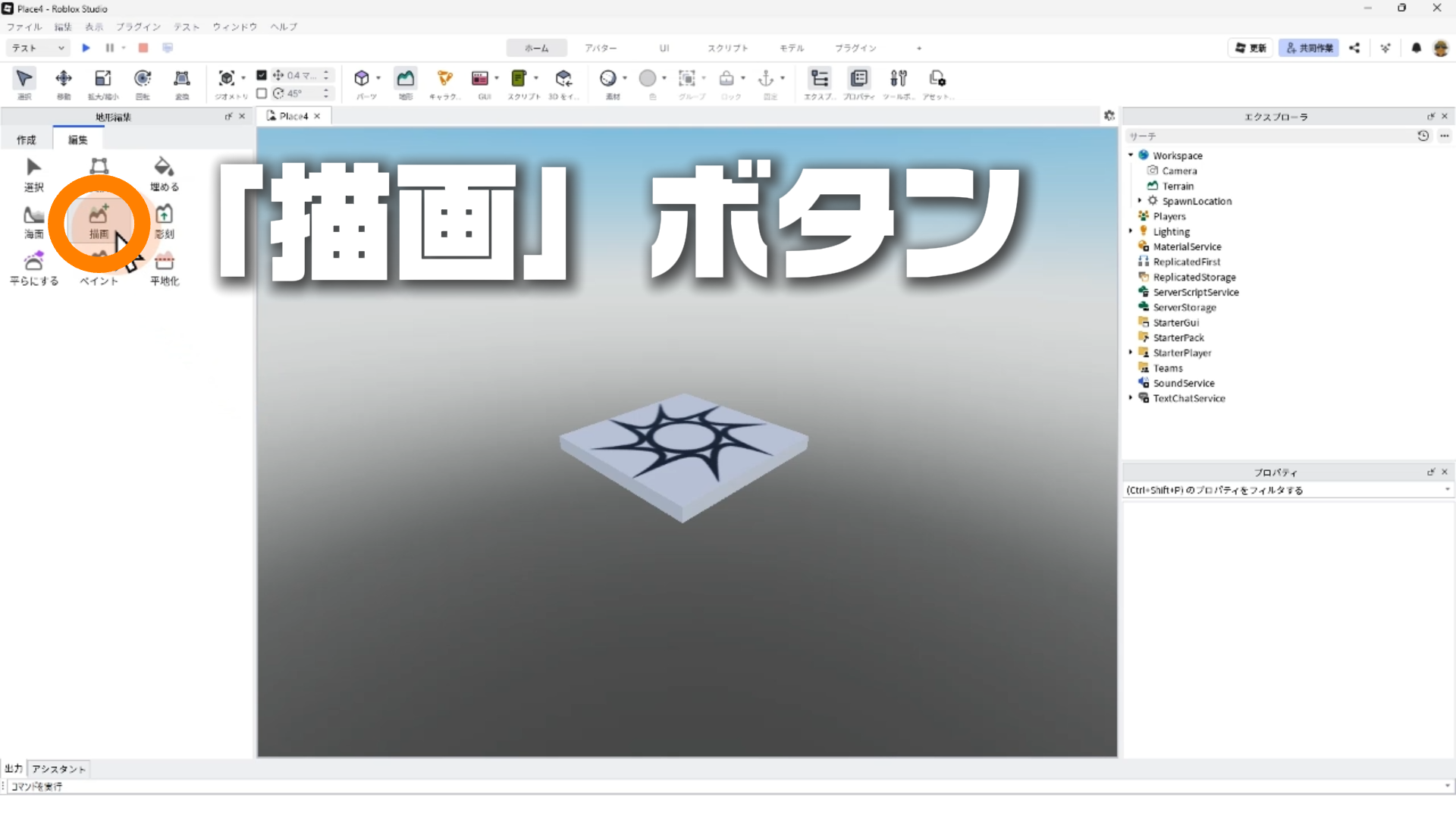Click the 更新 button
This screenshot has width=1456, height=819.
coord(1250,48)
